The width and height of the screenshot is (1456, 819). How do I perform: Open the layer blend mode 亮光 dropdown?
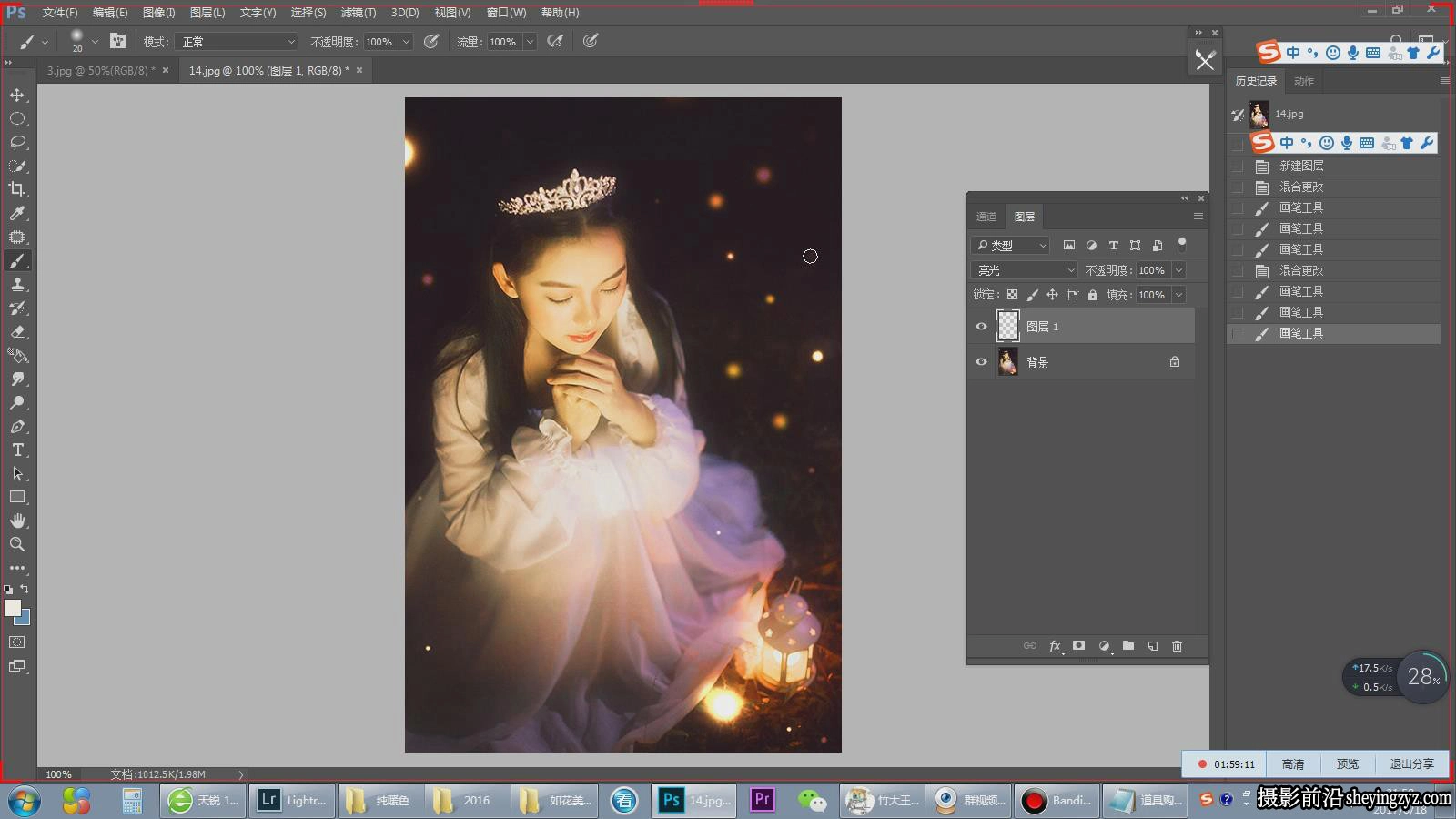1025,270
